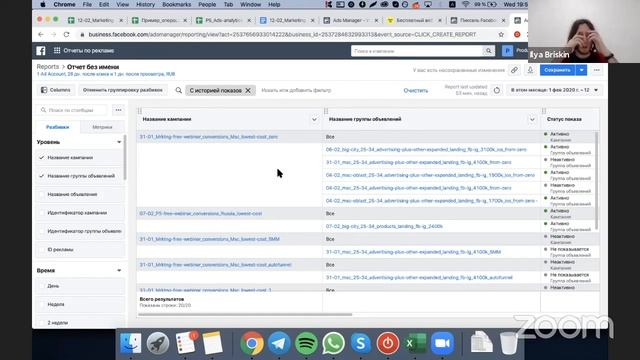Screen dimensions: 640x360
Task: Switch to Ads Manager browser tab
Action: pyautogui.click(x=350, y=20)
